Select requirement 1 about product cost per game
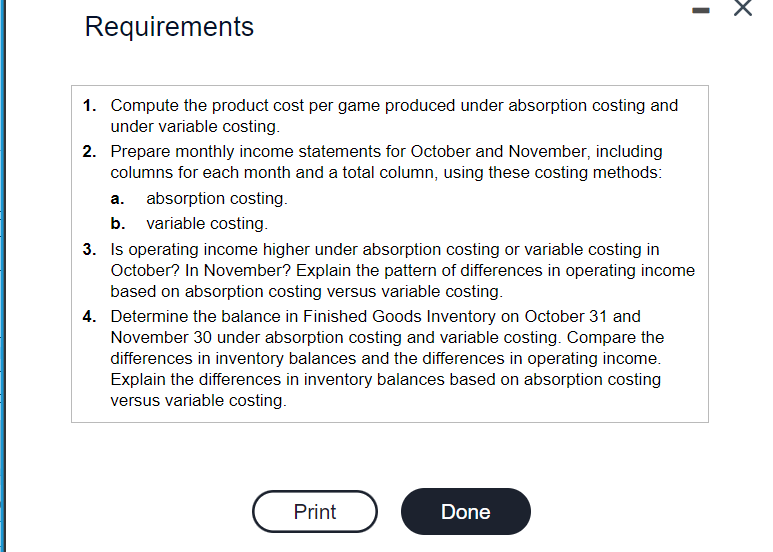 point(394,116)
